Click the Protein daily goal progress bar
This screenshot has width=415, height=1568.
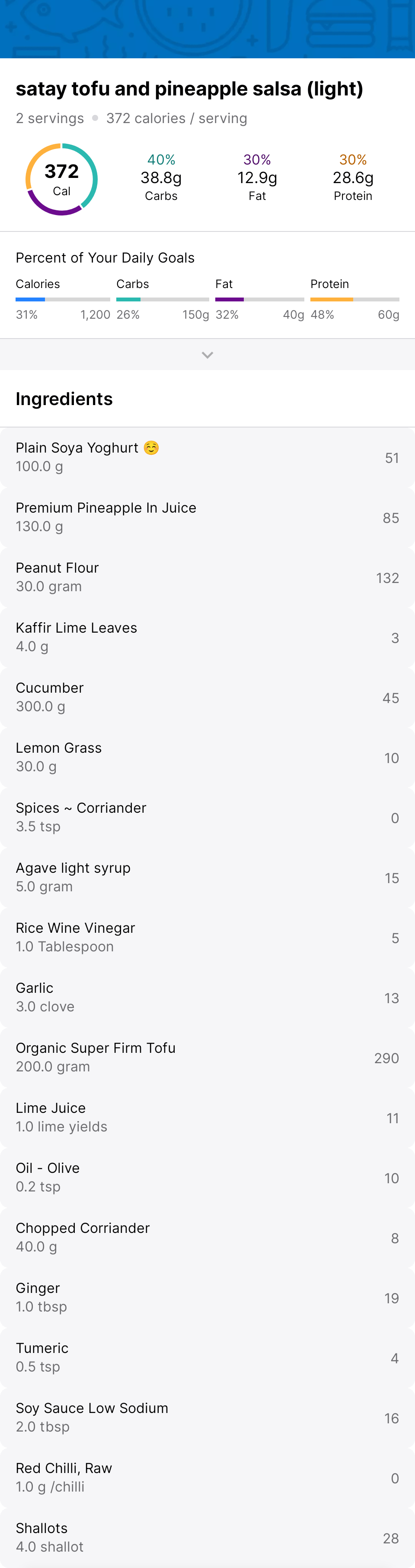(x=354, y=299)
